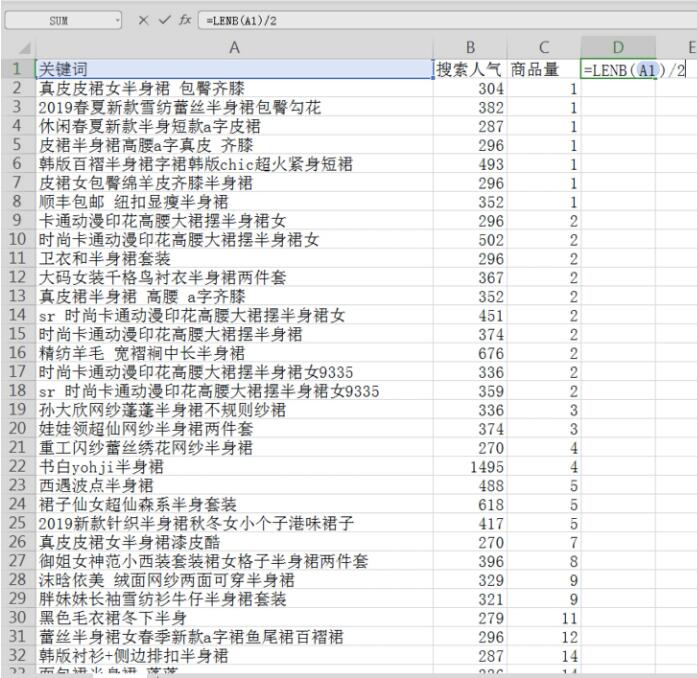Viewport: 697px width, 678px height.
Task: Click cell 皮裙女包臀绵羊皮齐膝半身裙
Action: pyautogui.click(x=234, y=183)
